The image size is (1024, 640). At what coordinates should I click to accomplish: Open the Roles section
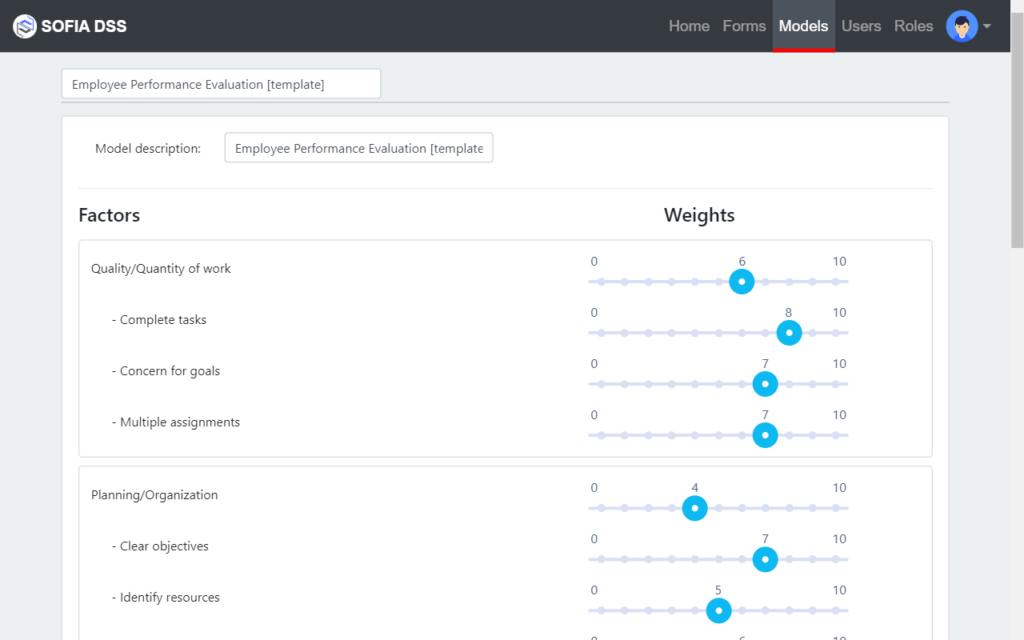(913, 26)
